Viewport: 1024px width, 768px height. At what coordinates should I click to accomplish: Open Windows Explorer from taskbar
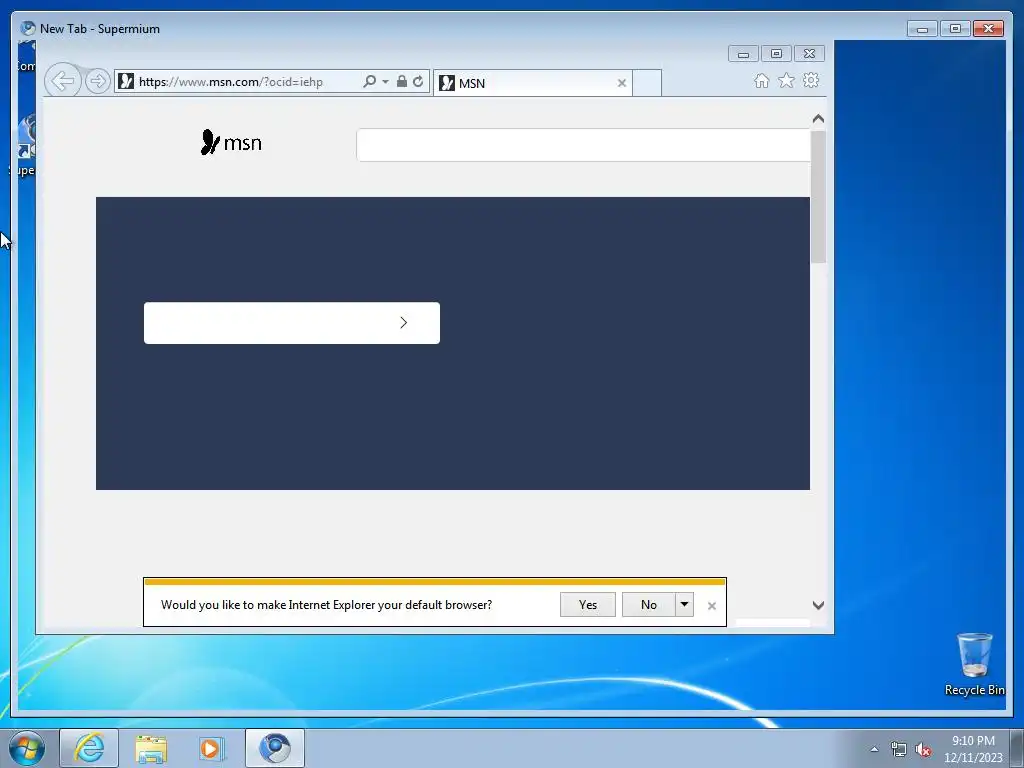pyautogui.click(x=151, y=748)
